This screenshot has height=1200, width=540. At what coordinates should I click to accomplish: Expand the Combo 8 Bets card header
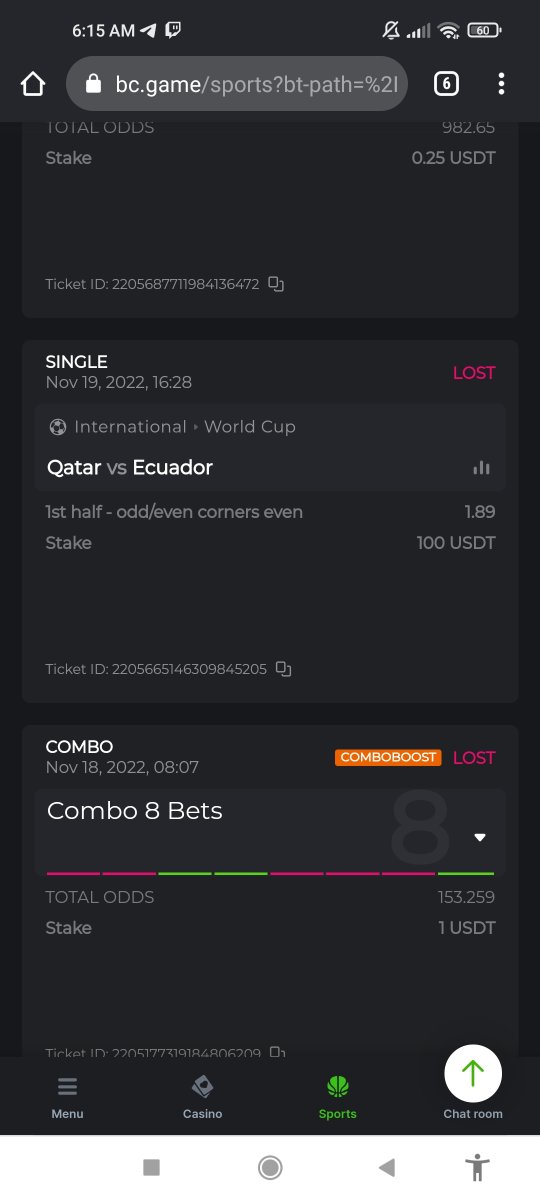coord(270,829)
